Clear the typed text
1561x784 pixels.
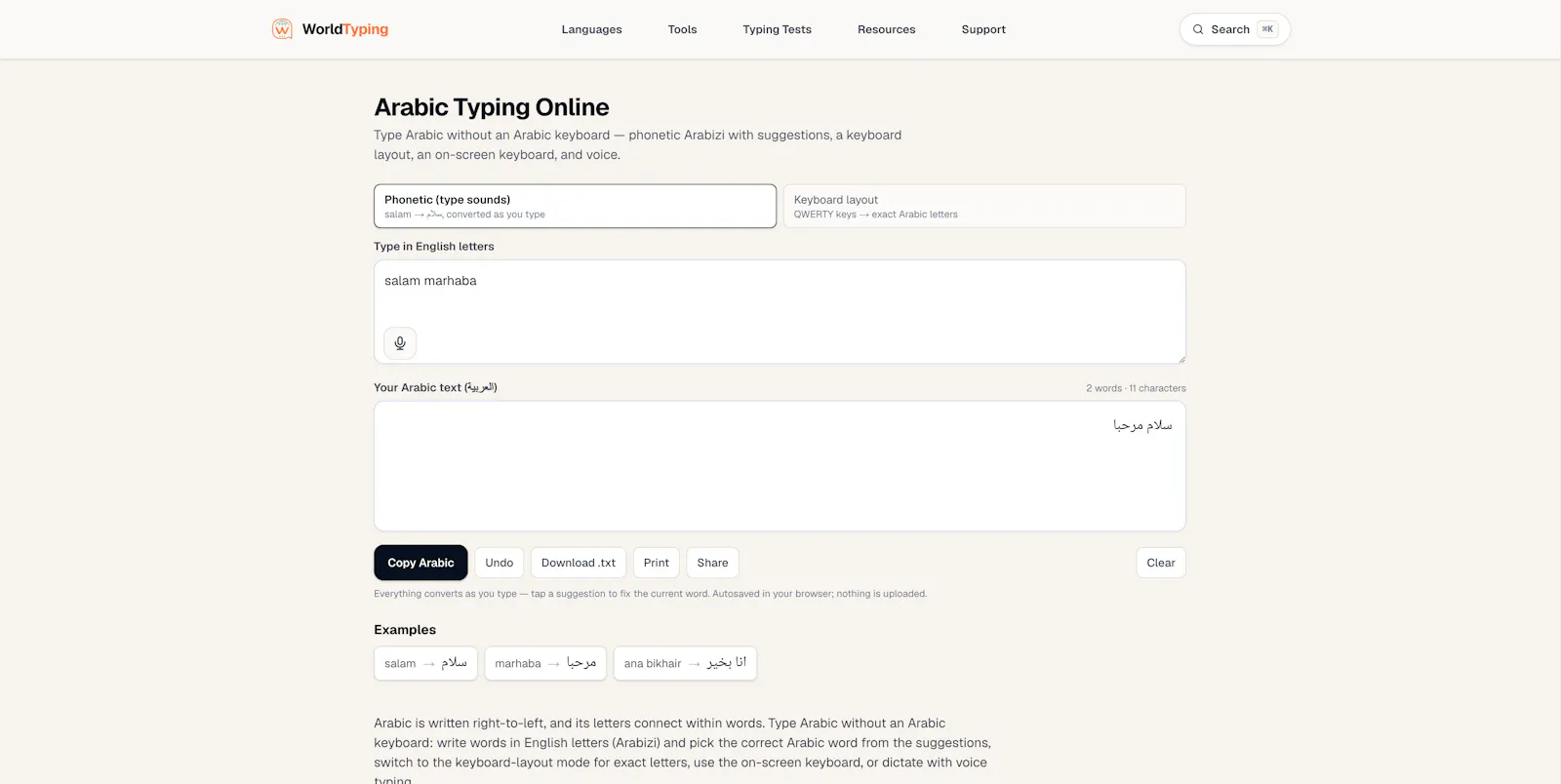(1161, 563)
